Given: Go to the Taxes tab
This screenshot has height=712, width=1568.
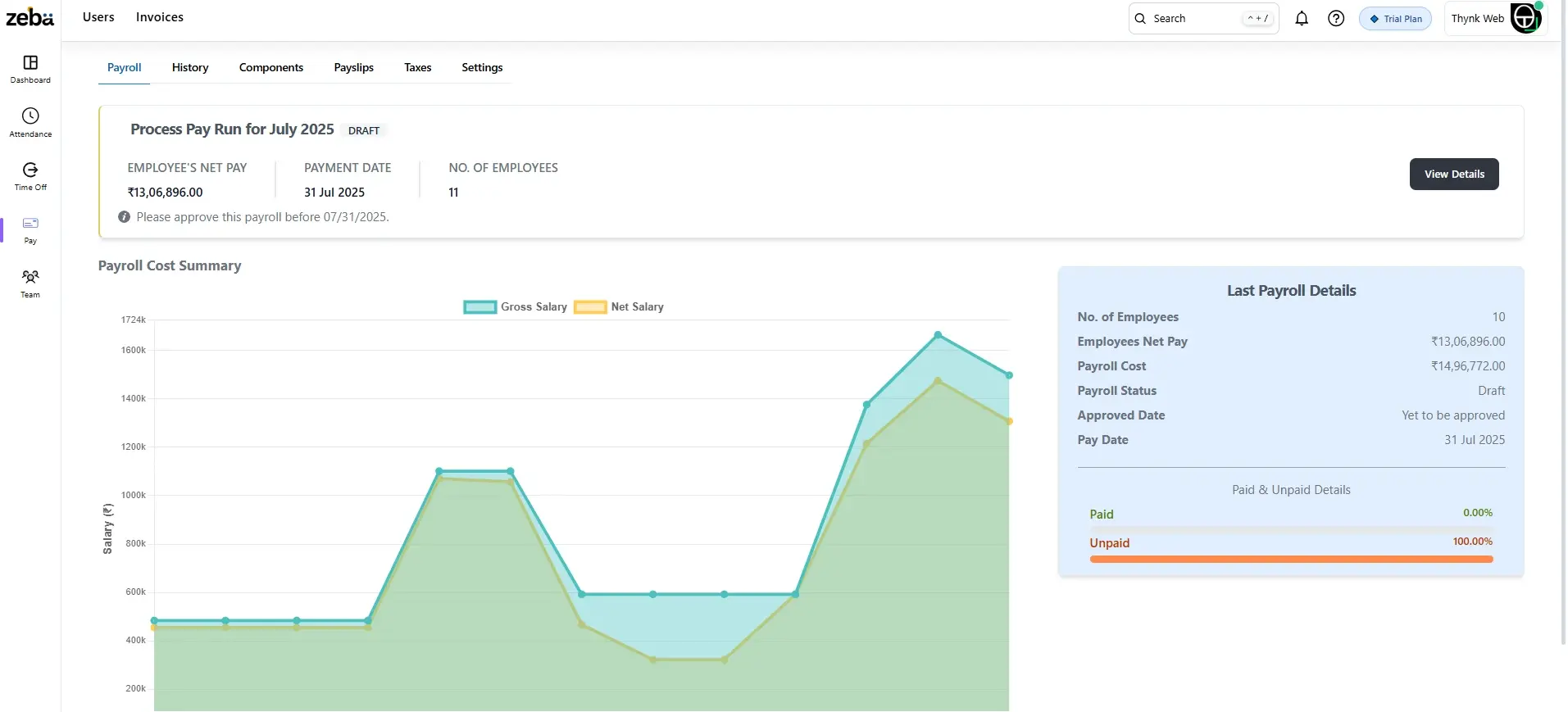Looking at the screenshot, I should 418,67.
